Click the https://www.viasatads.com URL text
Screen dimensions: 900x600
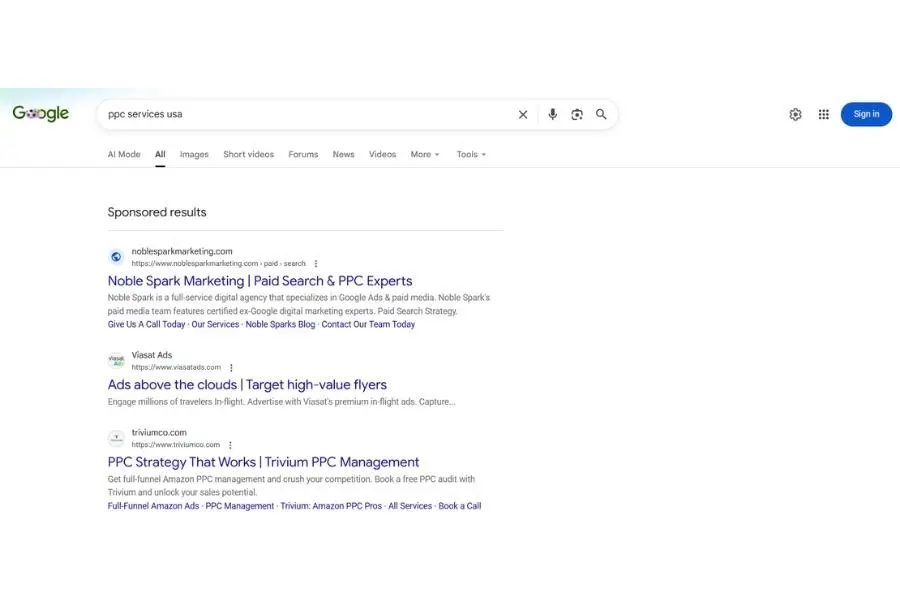(x=176, y=367)
